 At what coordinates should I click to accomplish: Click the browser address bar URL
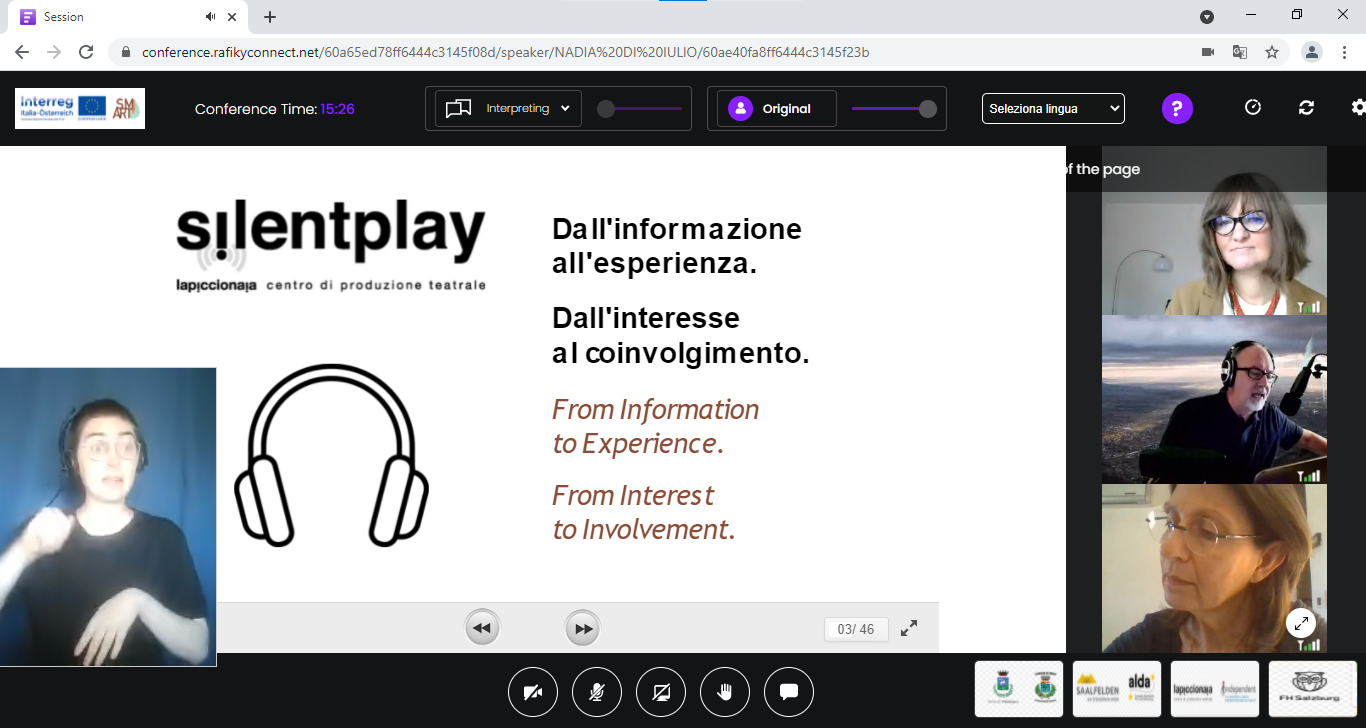click(506, 52)
